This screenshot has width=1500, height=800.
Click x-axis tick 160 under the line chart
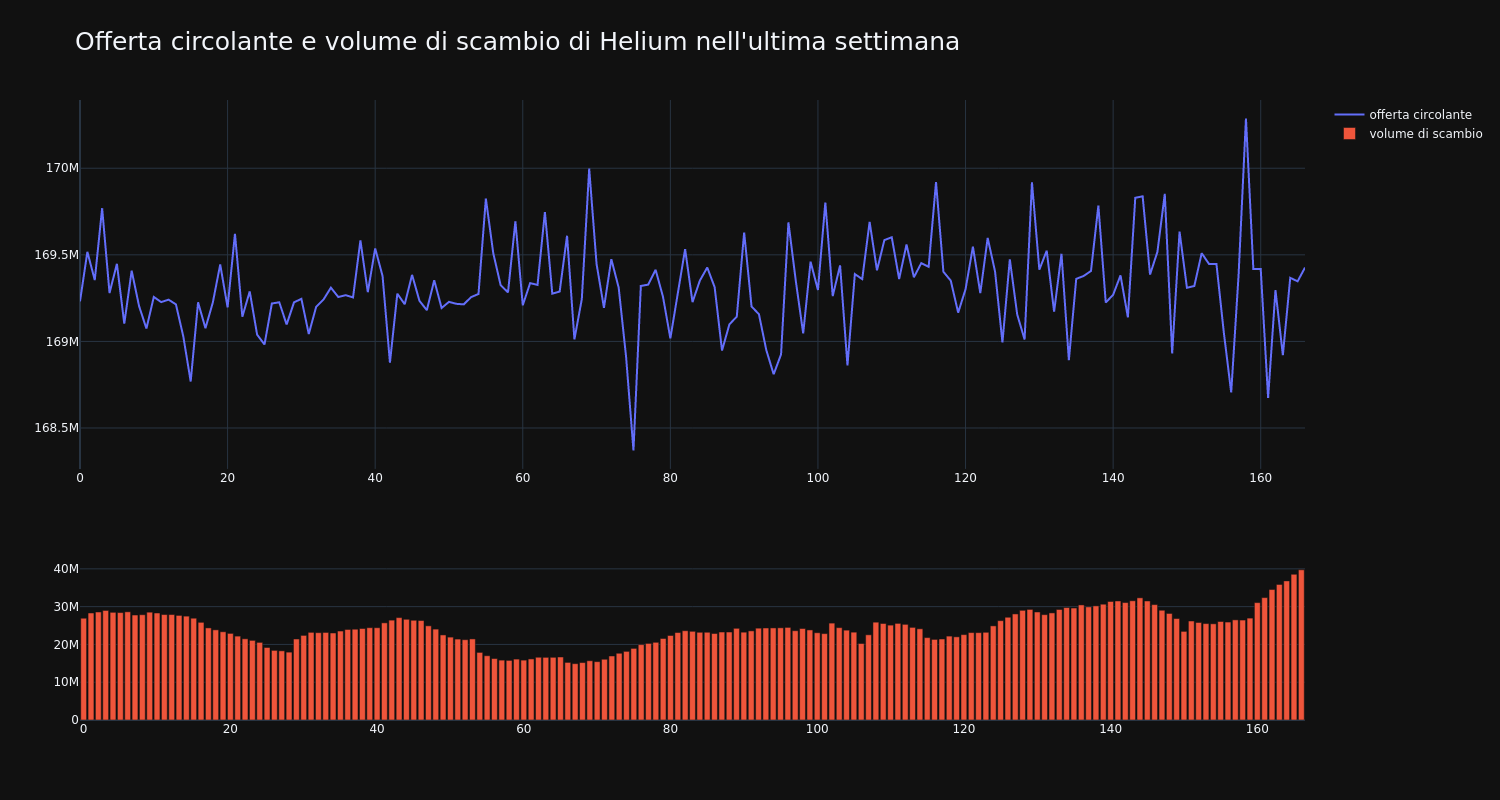click(x=1260, y=478)
